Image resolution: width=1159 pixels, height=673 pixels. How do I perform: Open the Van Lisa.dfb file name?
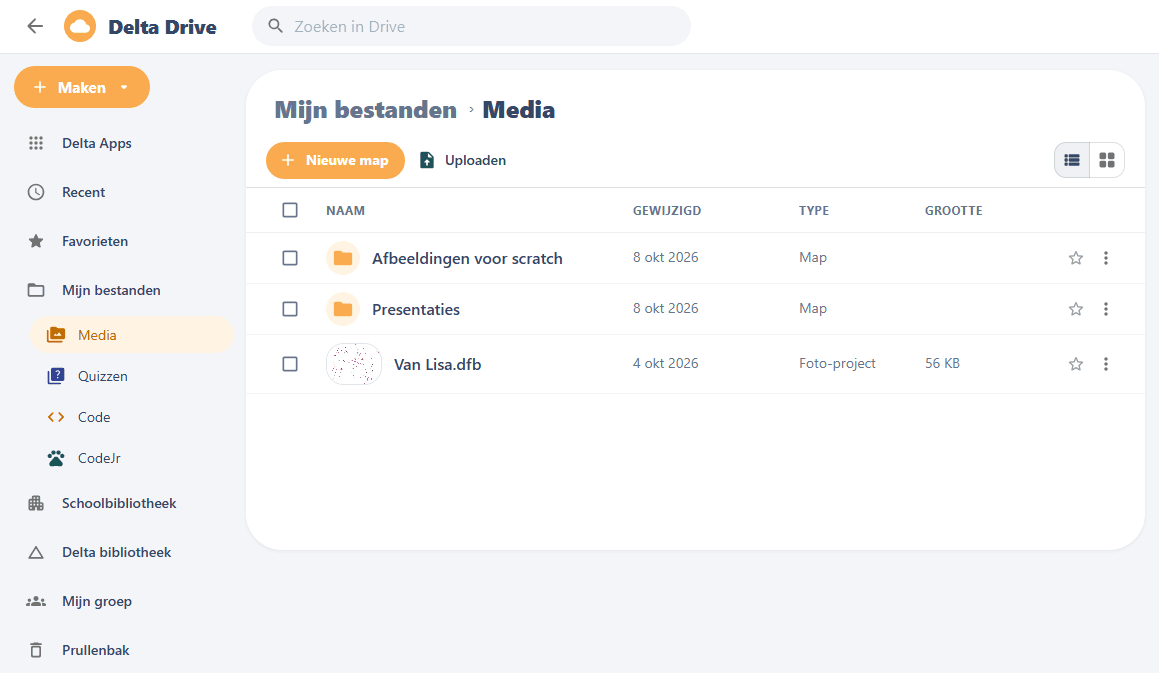(438, 365)
